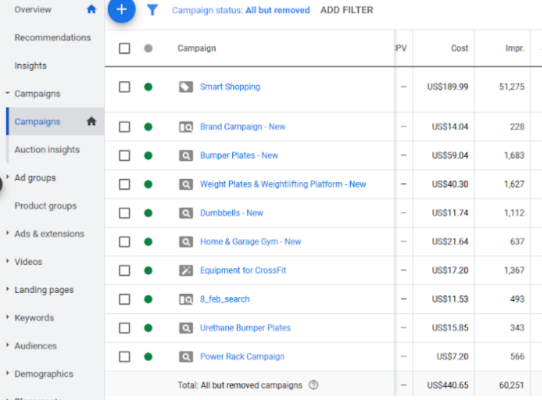Open the Power Rack Campaign link
This screenshot has width=542, height=400.
pos(242,356)
